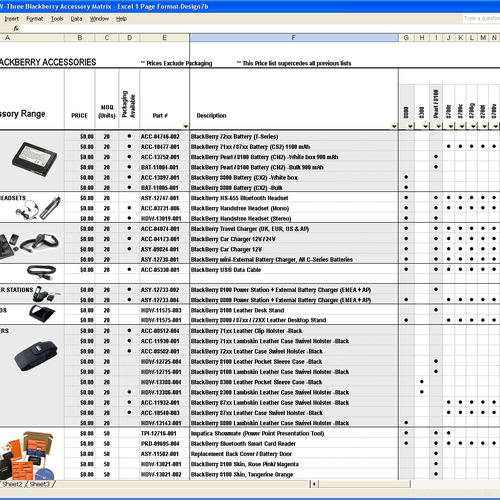The width and height of the screenshot is (500, 500).
Task: Select part number cell ASY-12733-002
Action: pos(165,290)
